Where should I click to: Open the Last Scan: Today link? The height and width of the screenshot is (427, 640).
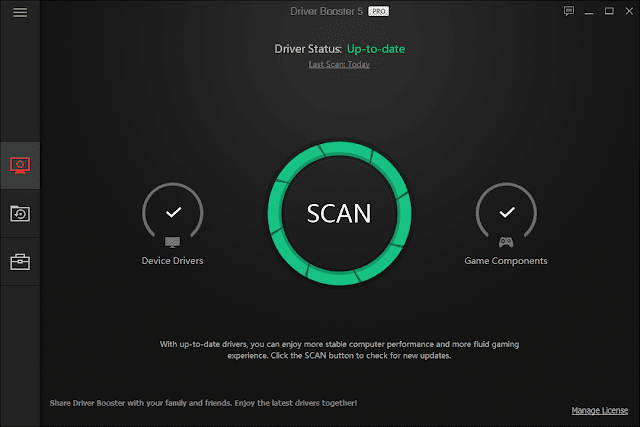339,64
